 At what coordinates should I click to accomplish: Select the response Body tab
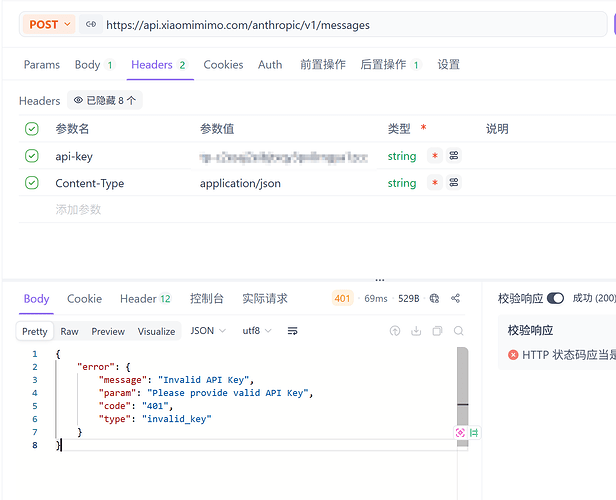click(37, 299)
